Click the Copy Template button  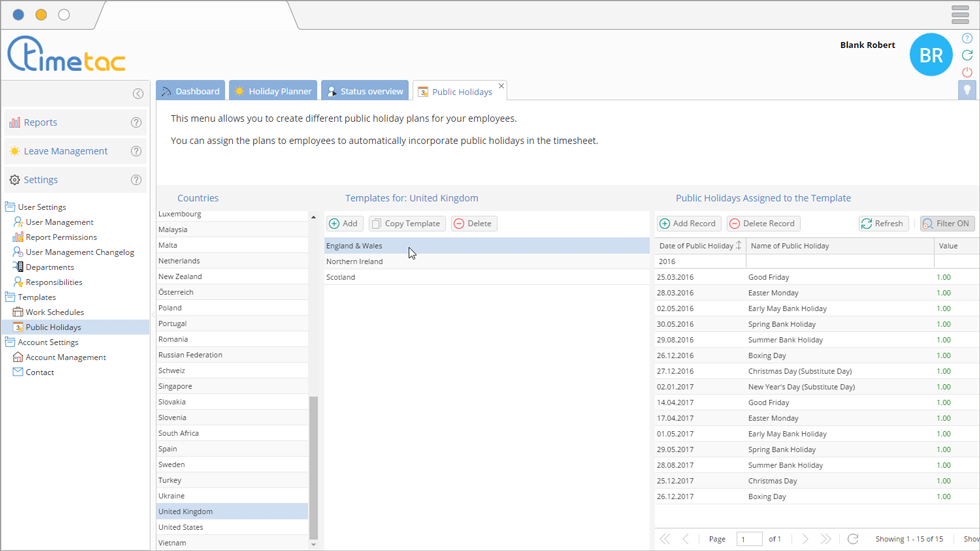click(406, 224)
